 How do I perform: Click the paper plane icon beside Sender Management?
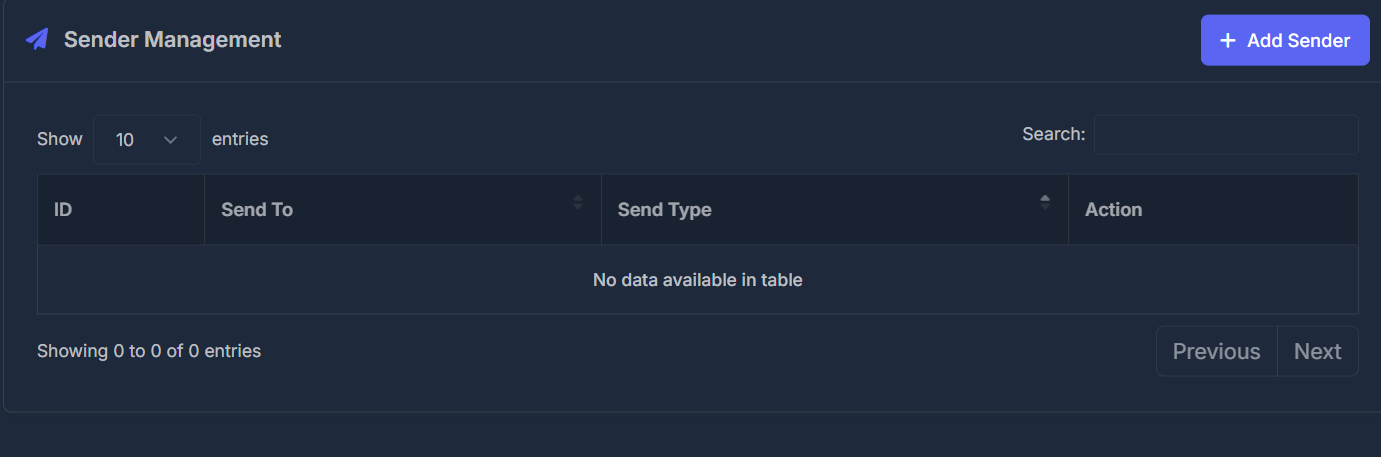tap(37, 40)
